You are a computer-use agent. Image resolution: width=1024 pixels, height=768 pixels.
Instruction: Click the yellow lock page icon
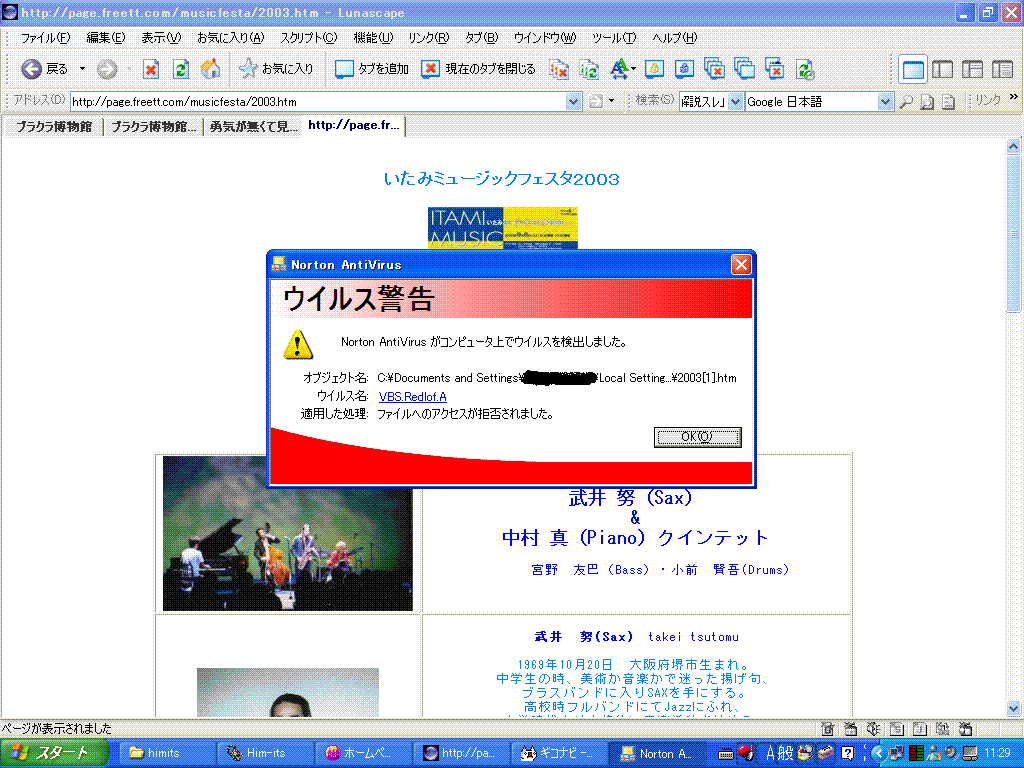[654, 69]
